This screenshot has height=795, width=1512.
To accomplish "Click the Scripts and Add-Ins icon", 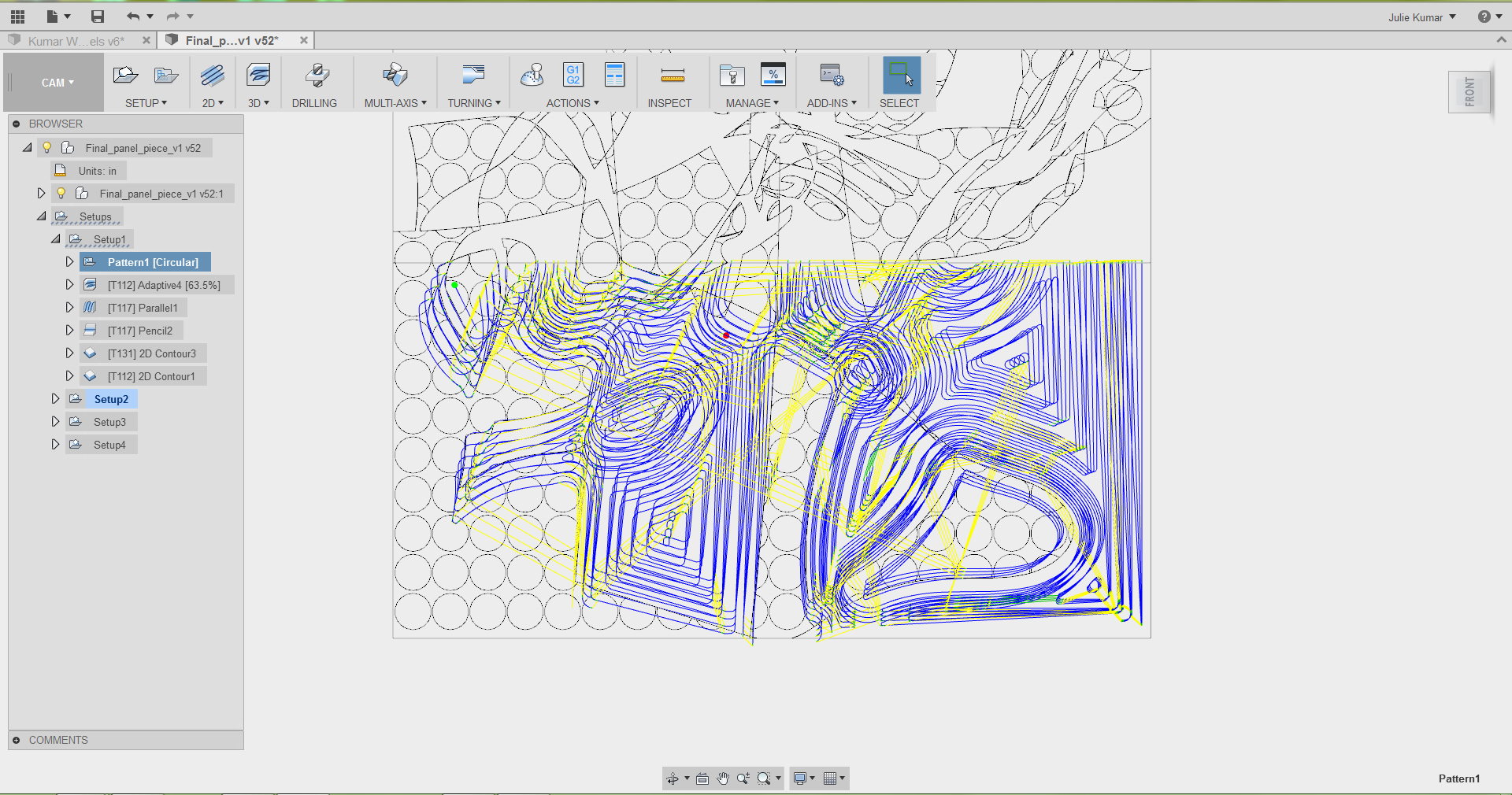I will pyautogui.click(x=832, y=76).
